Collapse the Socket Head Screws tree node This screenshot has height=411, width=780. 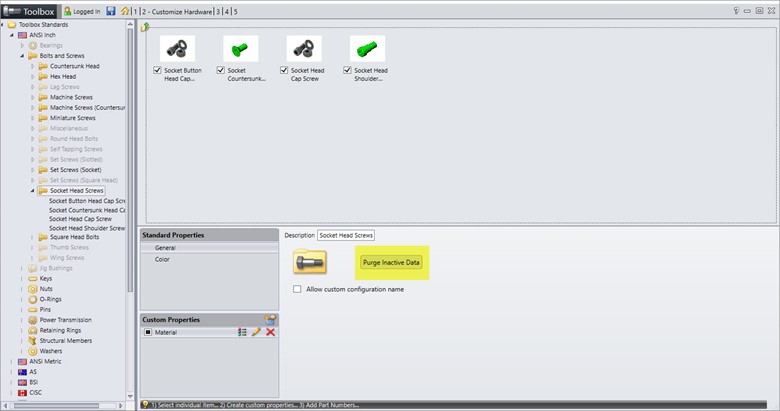click(x=32, y=190)
